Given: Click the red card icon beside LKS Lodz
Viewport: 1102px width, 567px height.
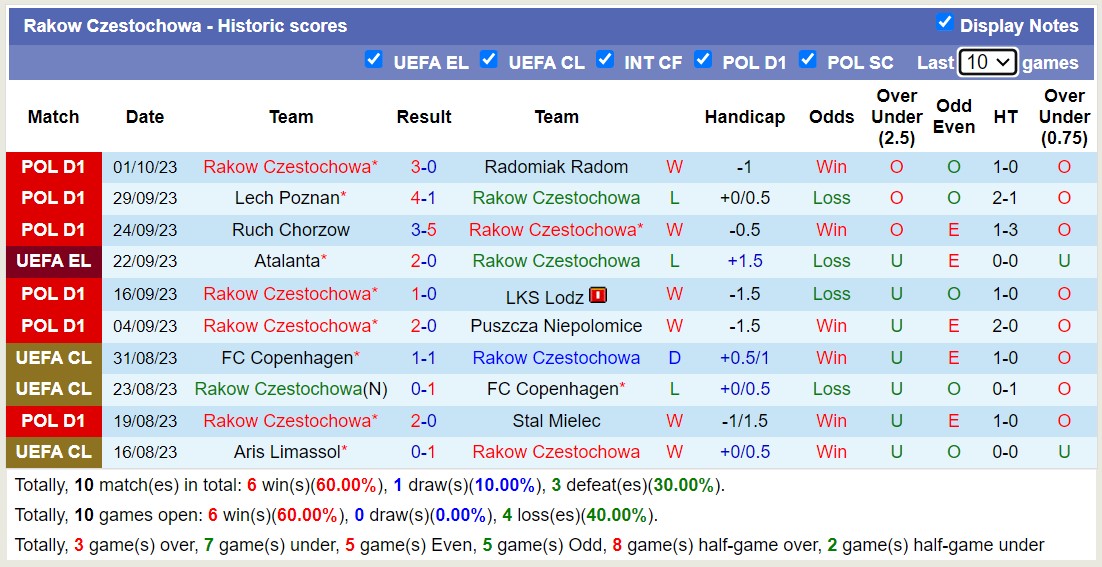Looking at the screenshot, I should click(x=597, y=295).
